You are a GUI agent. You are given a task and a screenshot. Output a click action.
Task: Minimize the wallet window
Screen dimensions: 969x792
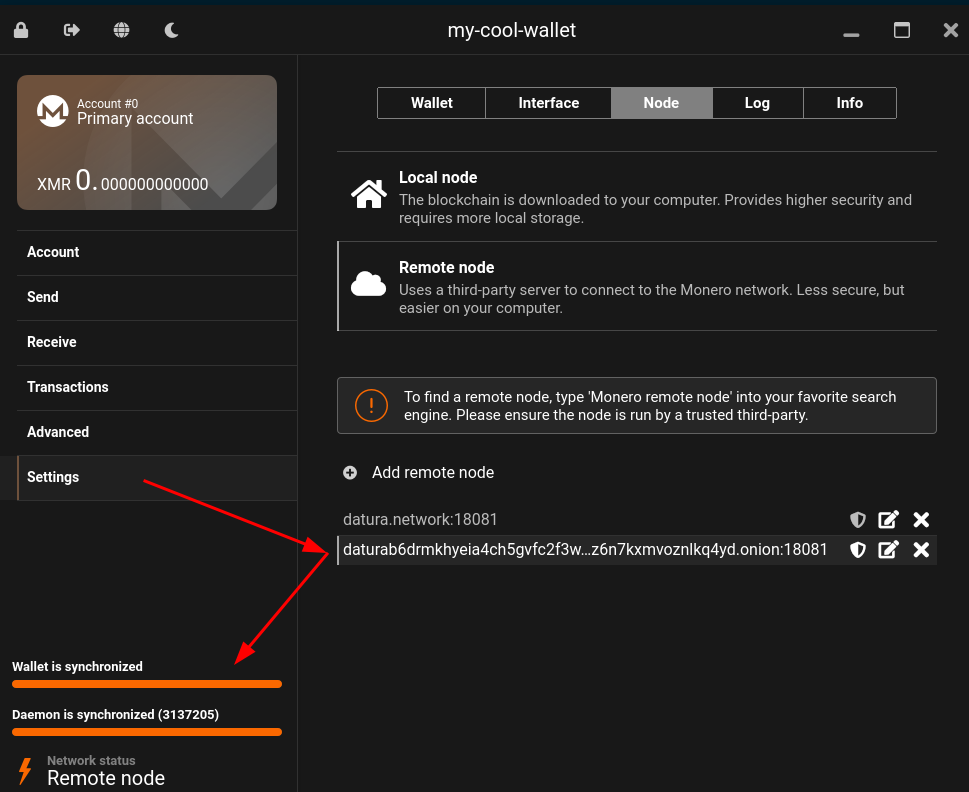[852, 33]
